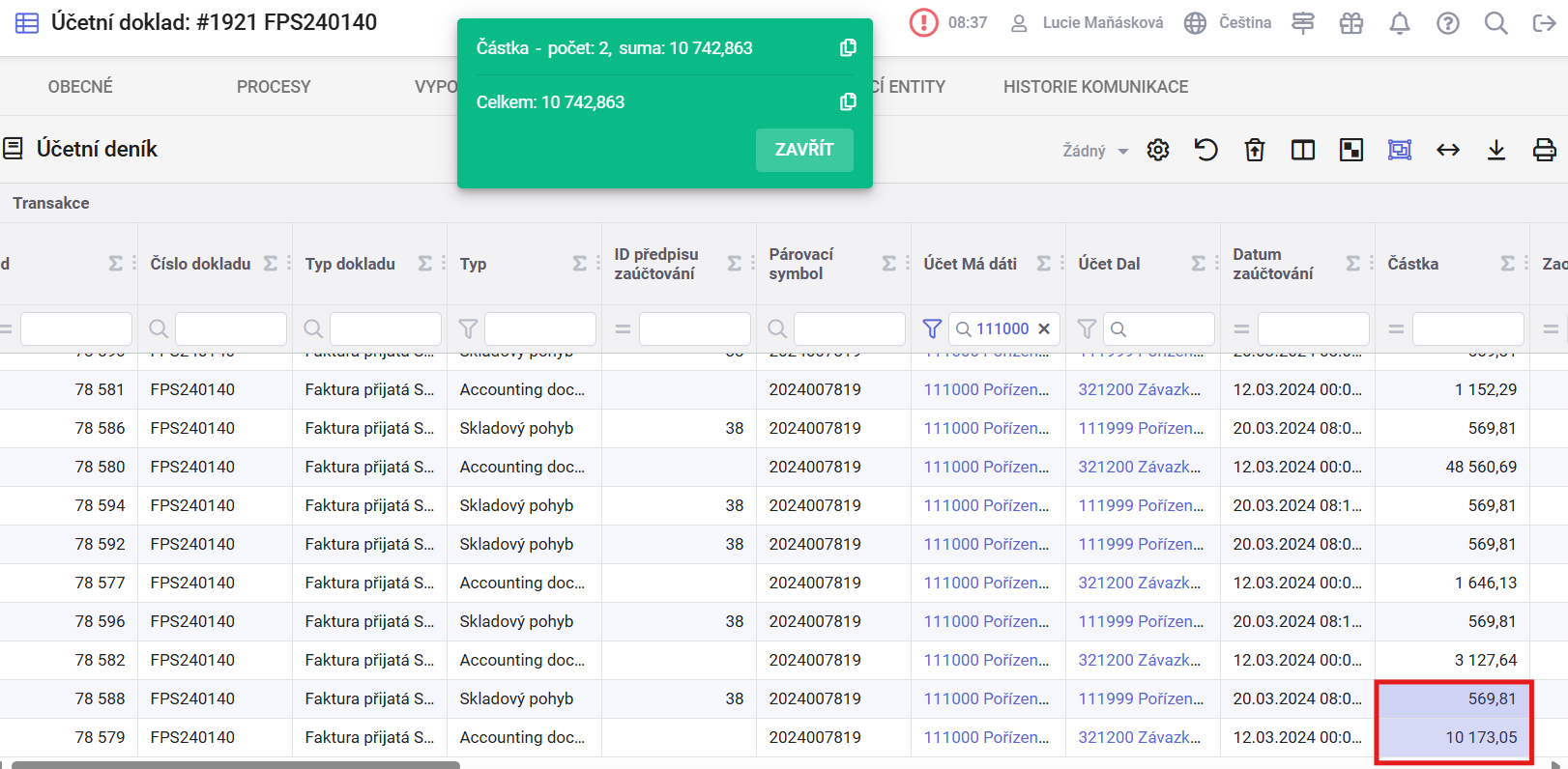The image size is (1568, 769).
Task: Open search operator for Typ dokladu filter
Action: tap(313, 329)
